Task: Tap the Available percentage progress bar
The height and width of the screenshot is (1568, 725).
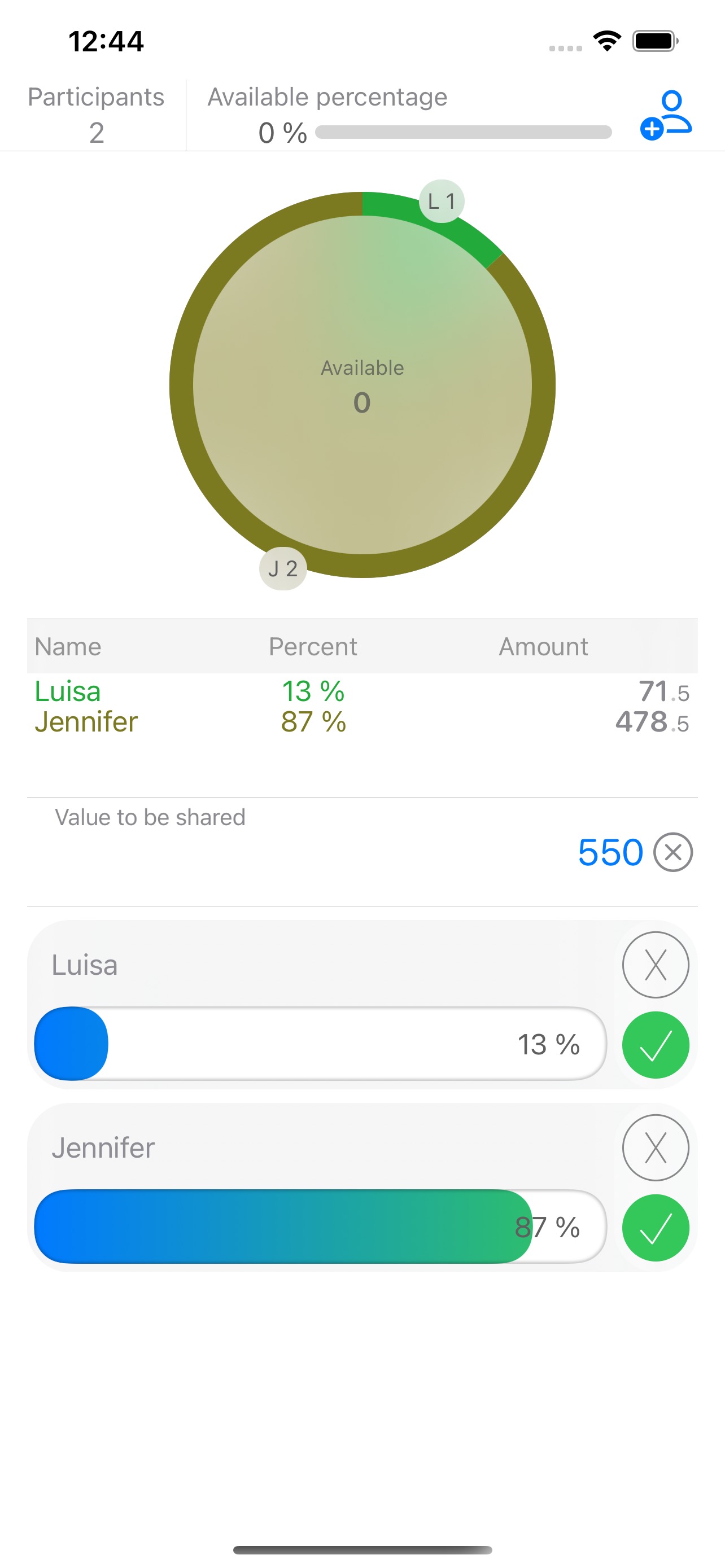Action: (463, 133)
